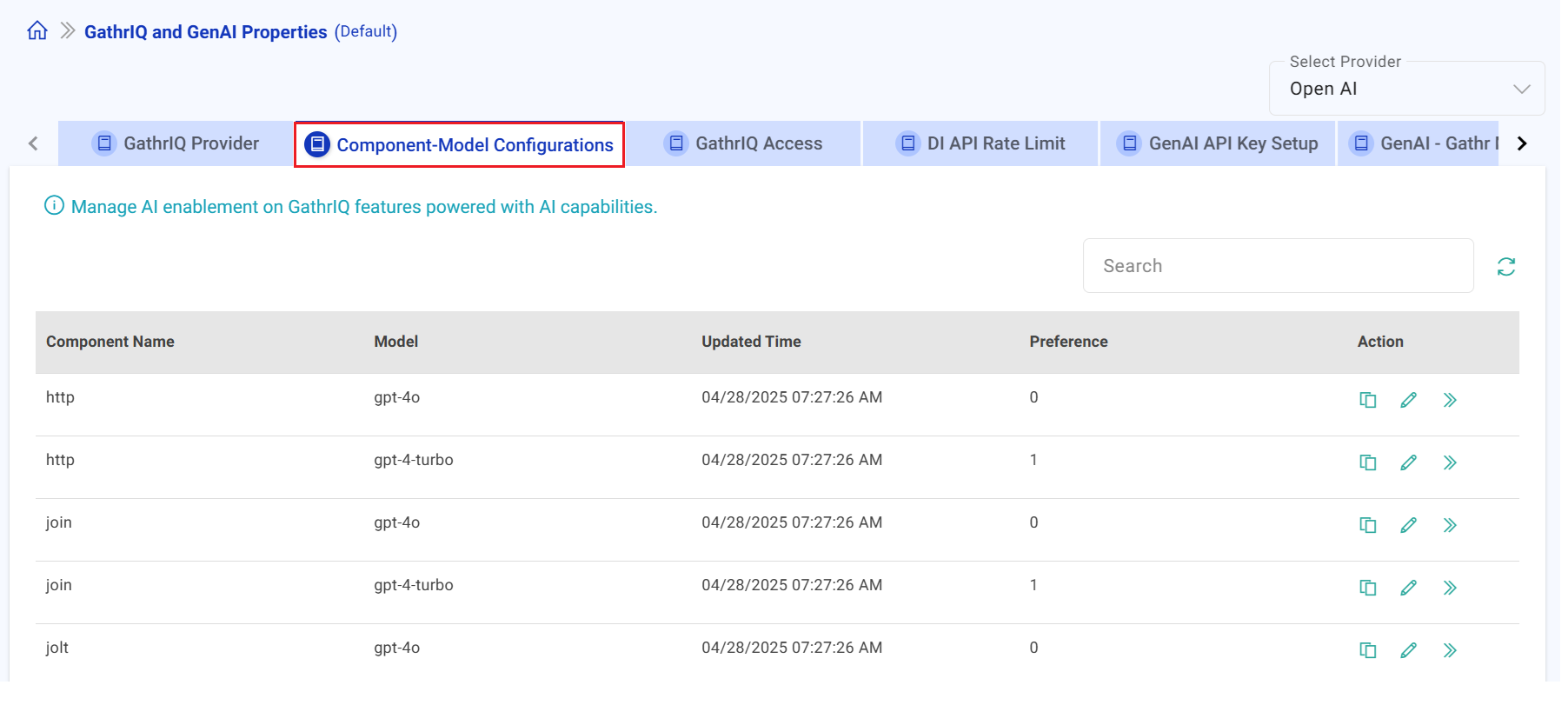Screen dimensions: 1568x725
Task: Switch to the GathrIQ Provider tab
Action: pos(176,143)
